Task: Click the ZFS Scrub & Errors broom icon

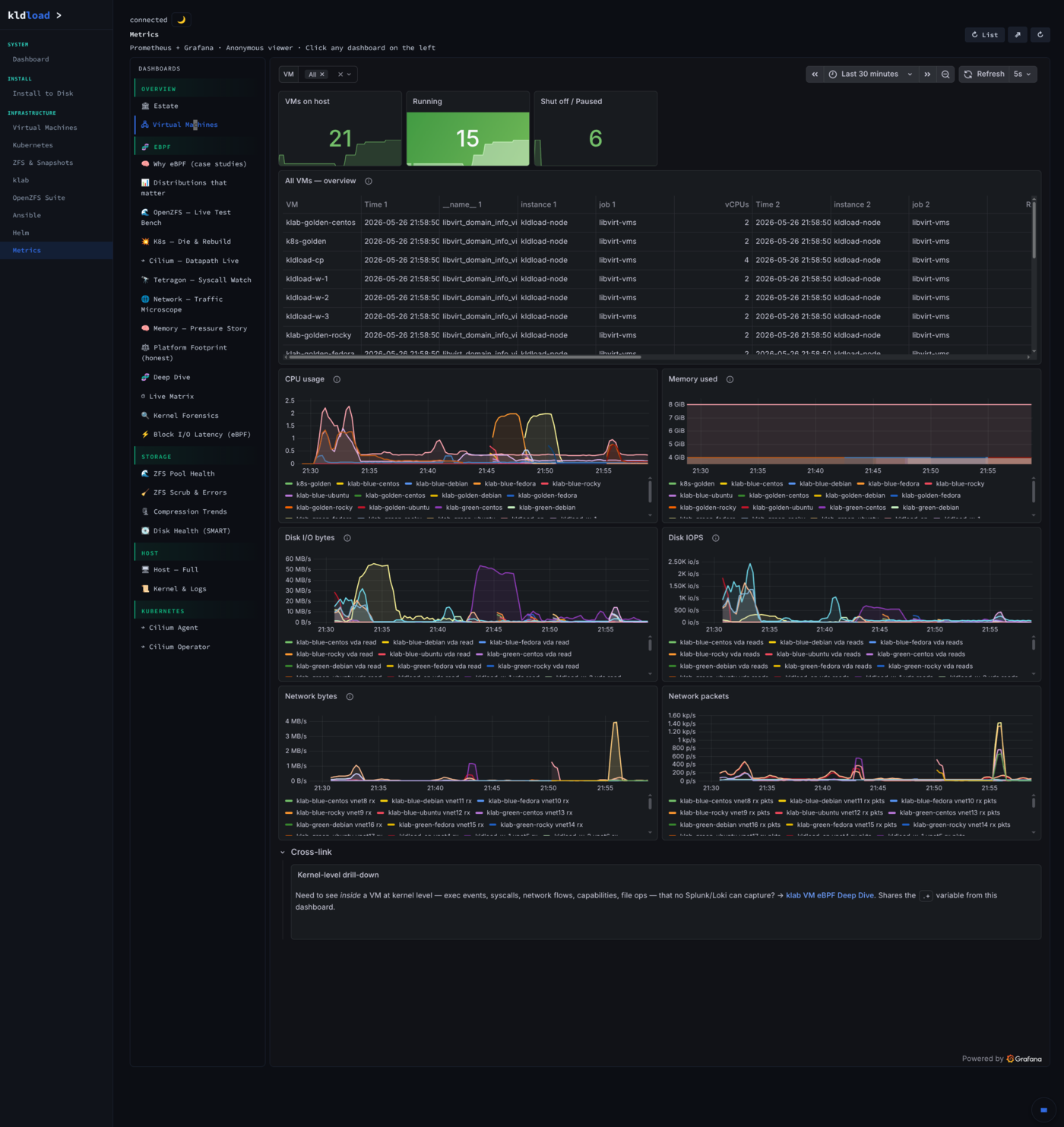Action: tap(145, 493)
